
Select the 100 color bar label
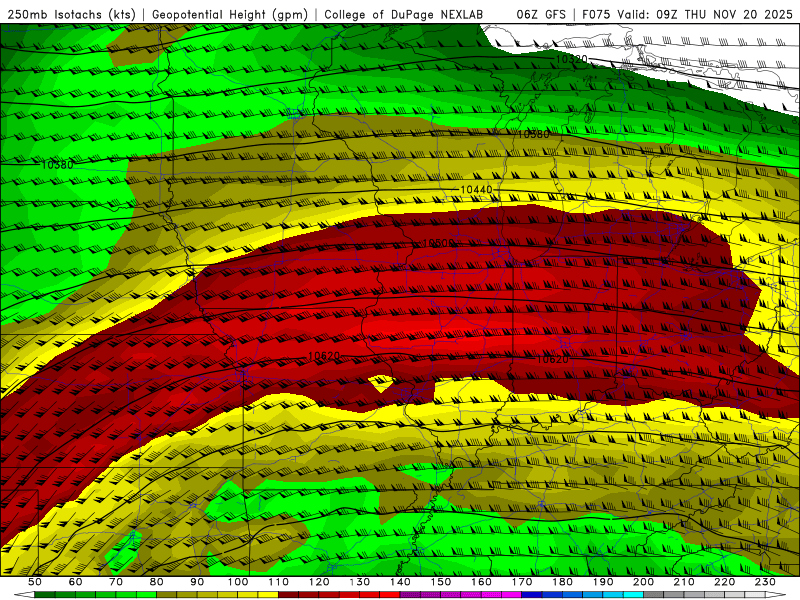[x=238, y=582]
